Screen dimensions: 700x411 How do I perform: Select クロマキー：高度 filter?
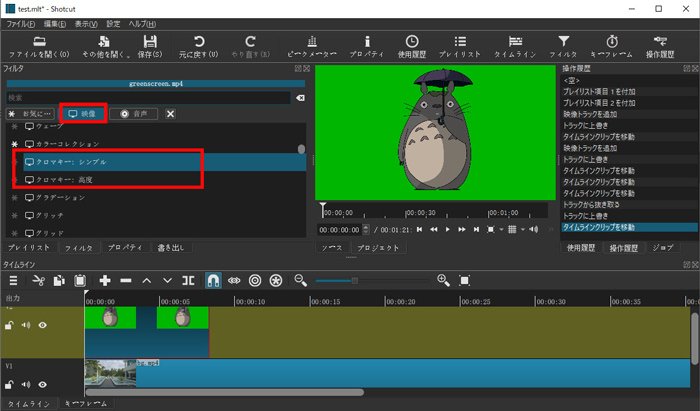coord(165,180)
